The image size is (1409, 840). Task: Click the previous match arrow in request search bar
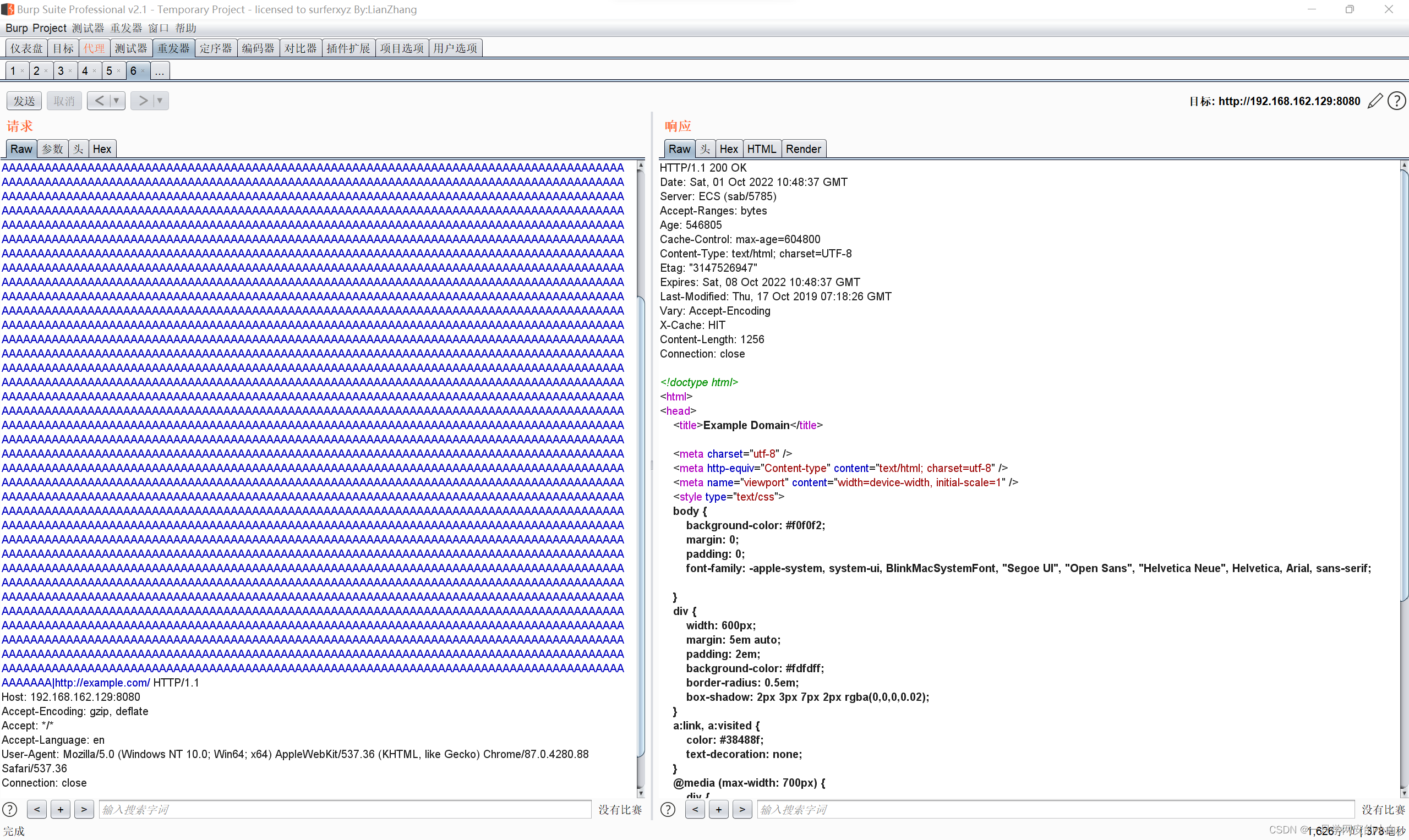pos(37,809)
